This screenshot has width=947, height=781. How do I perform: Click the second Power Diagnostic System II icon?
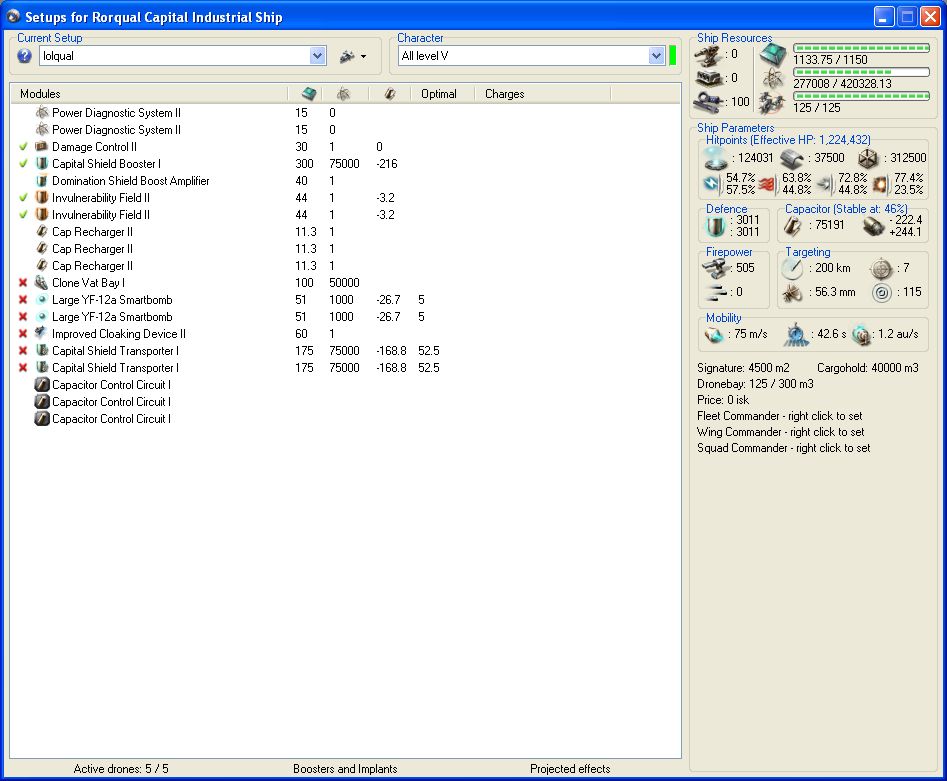pyautogui.click(x=42, y=129)
